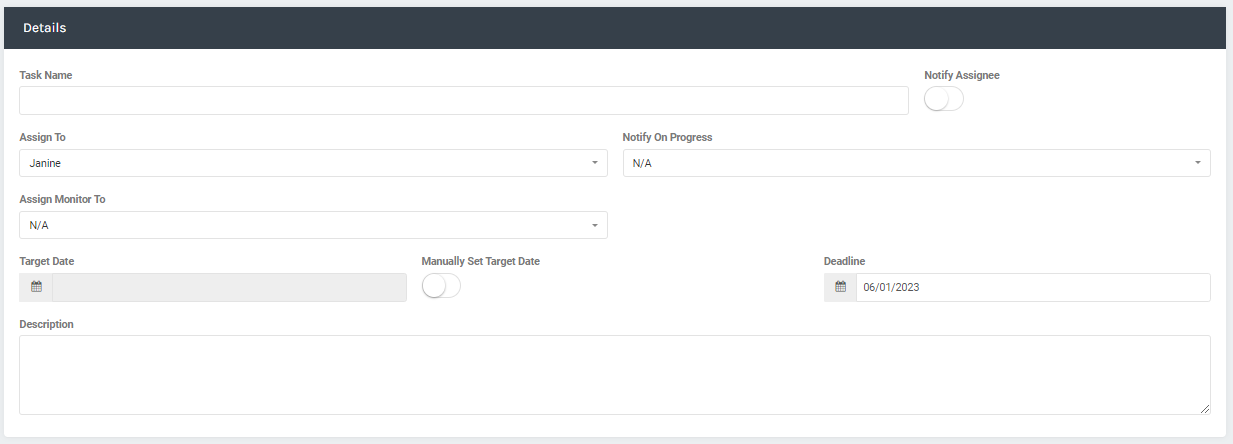Click the Task Name label
1233x444 pixels.
coord(45,75)
